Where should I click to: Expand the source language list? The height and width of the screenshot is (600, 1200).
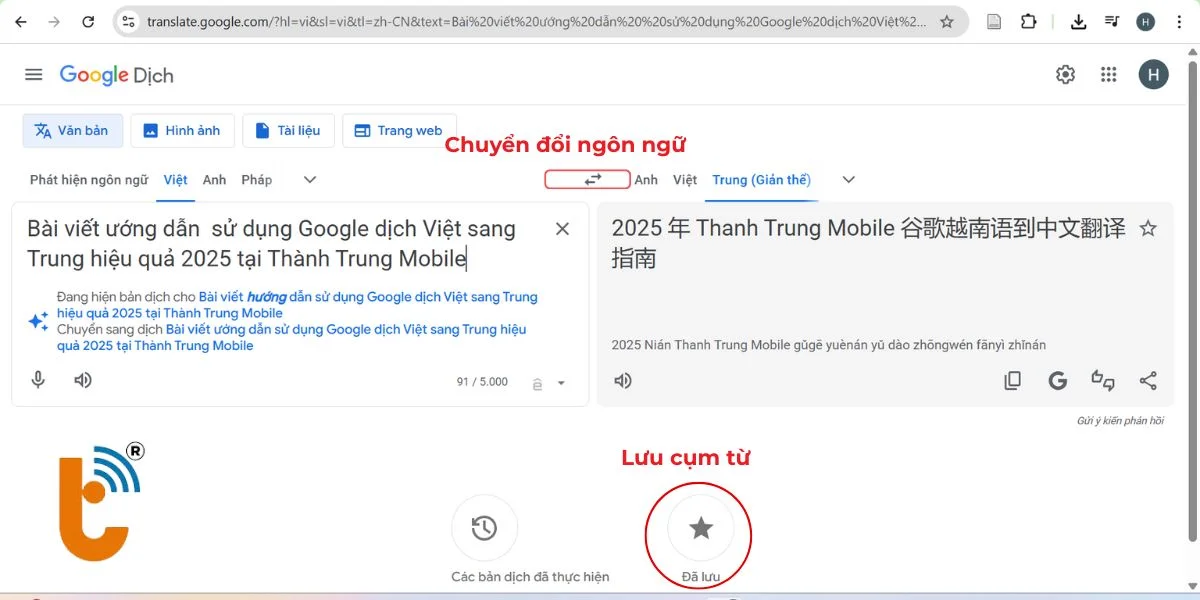[x=309, y=180]
